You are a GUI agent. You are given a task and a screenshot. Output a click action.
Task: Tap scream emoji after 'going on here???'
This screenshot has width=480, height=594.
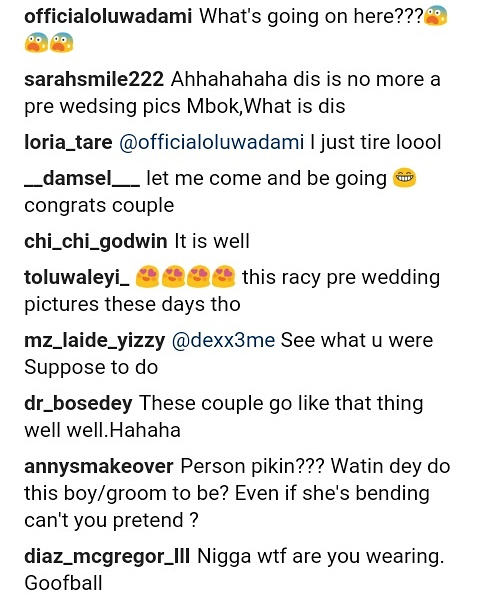point(436,17)
